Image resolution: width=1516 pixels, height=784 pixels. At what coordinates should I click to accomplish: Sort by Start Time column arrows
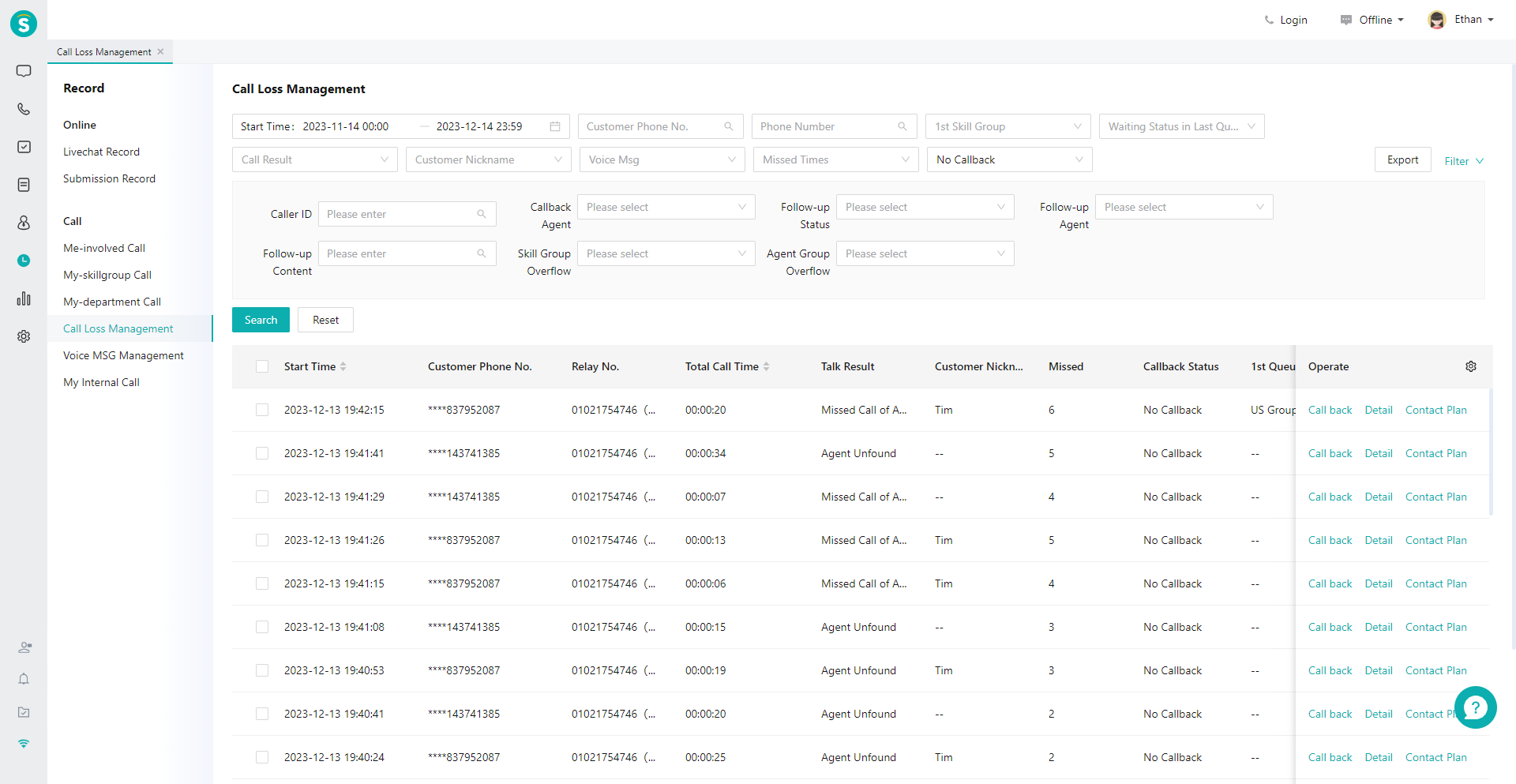[343, 366]
